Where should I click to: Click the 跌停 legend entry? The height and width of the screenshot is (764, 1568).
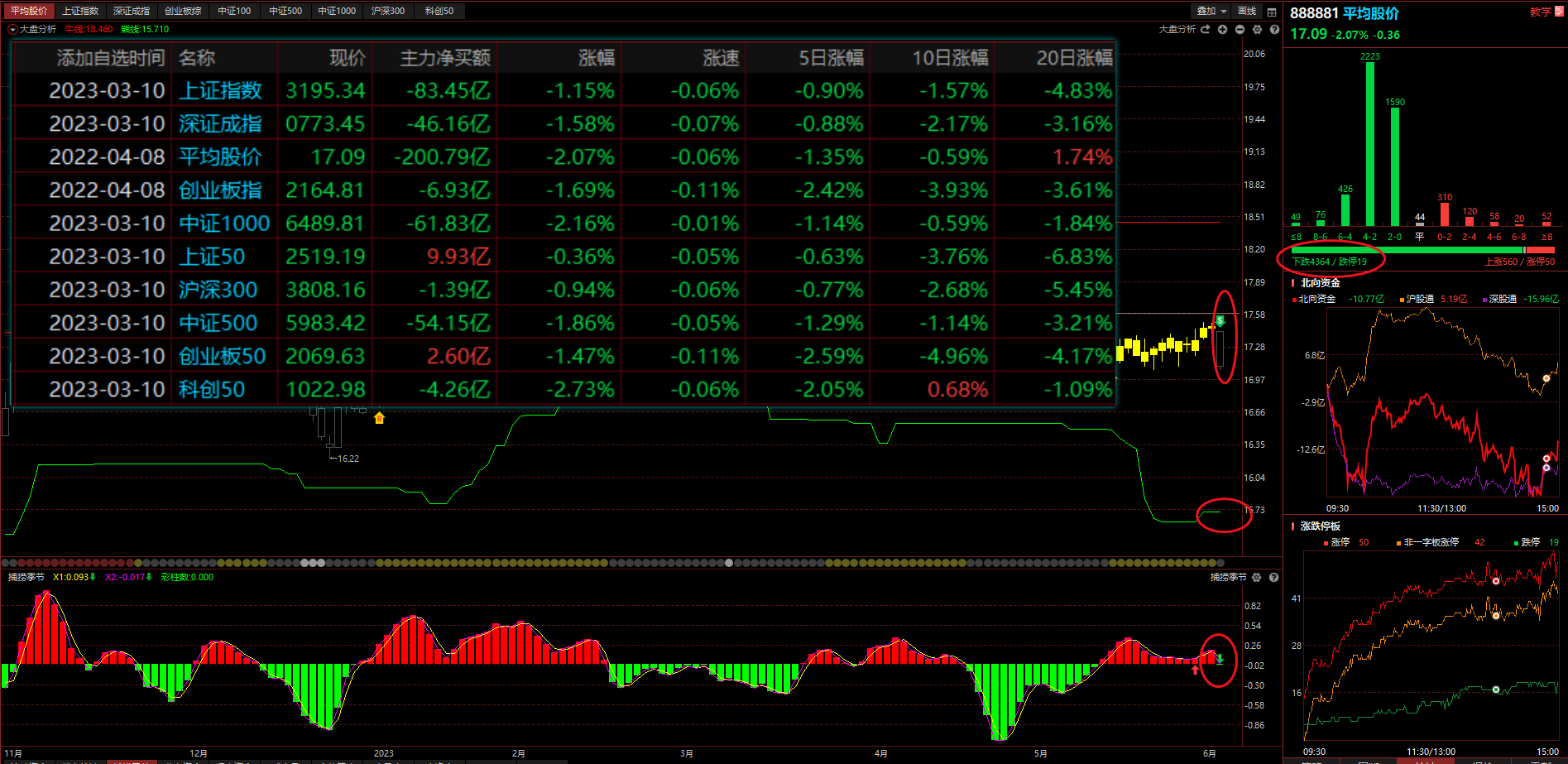1527,542
